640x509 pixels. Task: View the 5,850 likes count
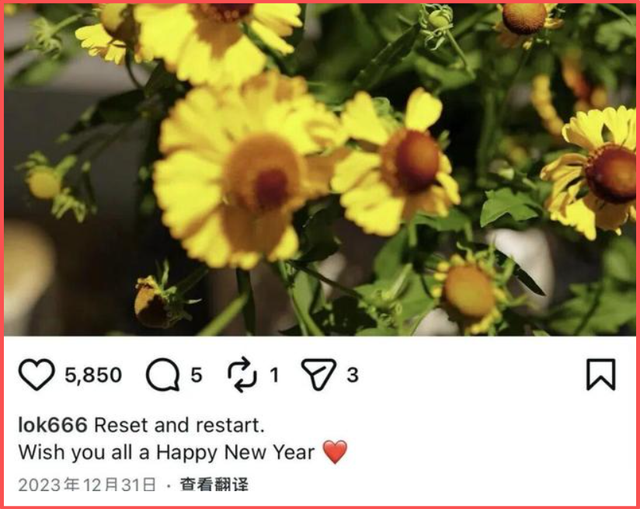click(93, 375)
